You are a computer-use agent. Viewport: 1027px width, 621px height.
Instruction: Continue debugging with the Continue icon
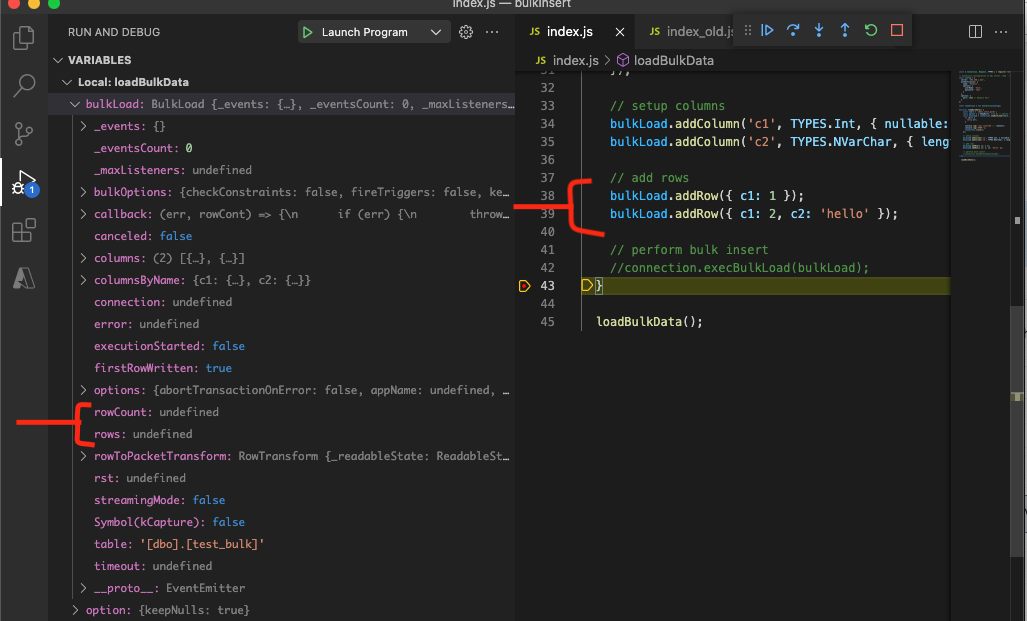click(767, 30)
